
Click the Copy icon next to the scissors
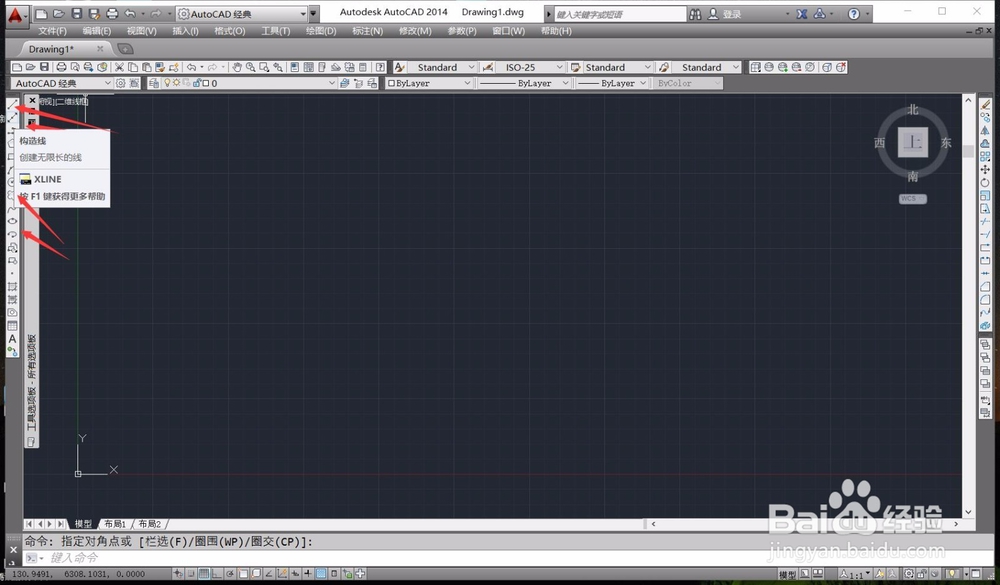coord(133,67)
